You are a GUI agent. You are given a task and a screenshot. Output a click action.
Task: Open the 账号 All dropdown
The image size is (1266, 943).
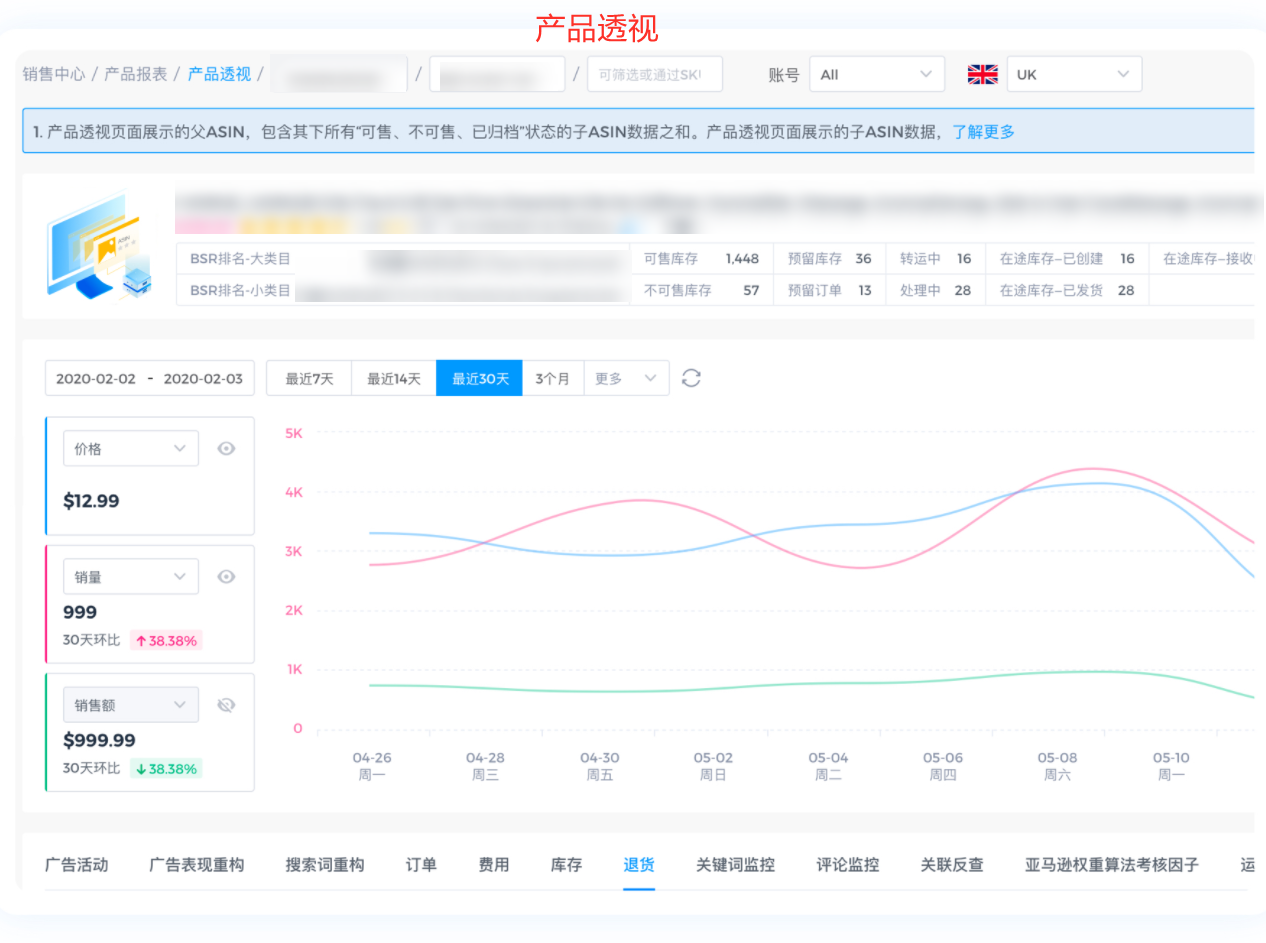tap(876, 75)
